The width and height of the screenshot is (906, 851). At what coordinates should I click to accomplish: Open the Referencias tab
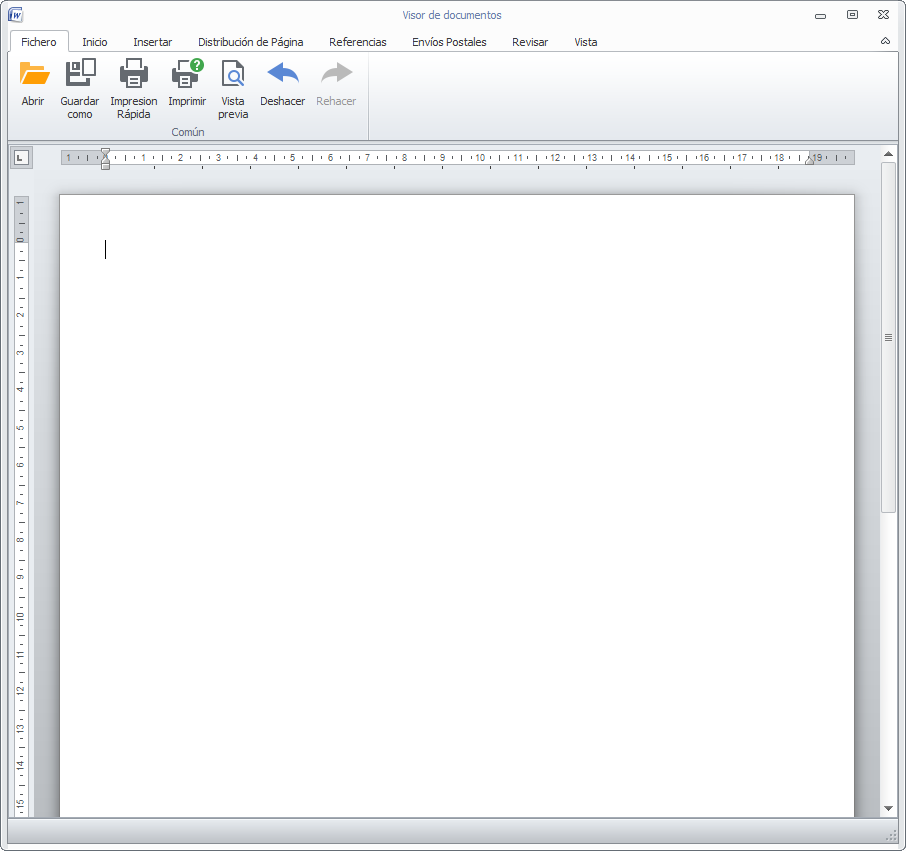[358, 42]
